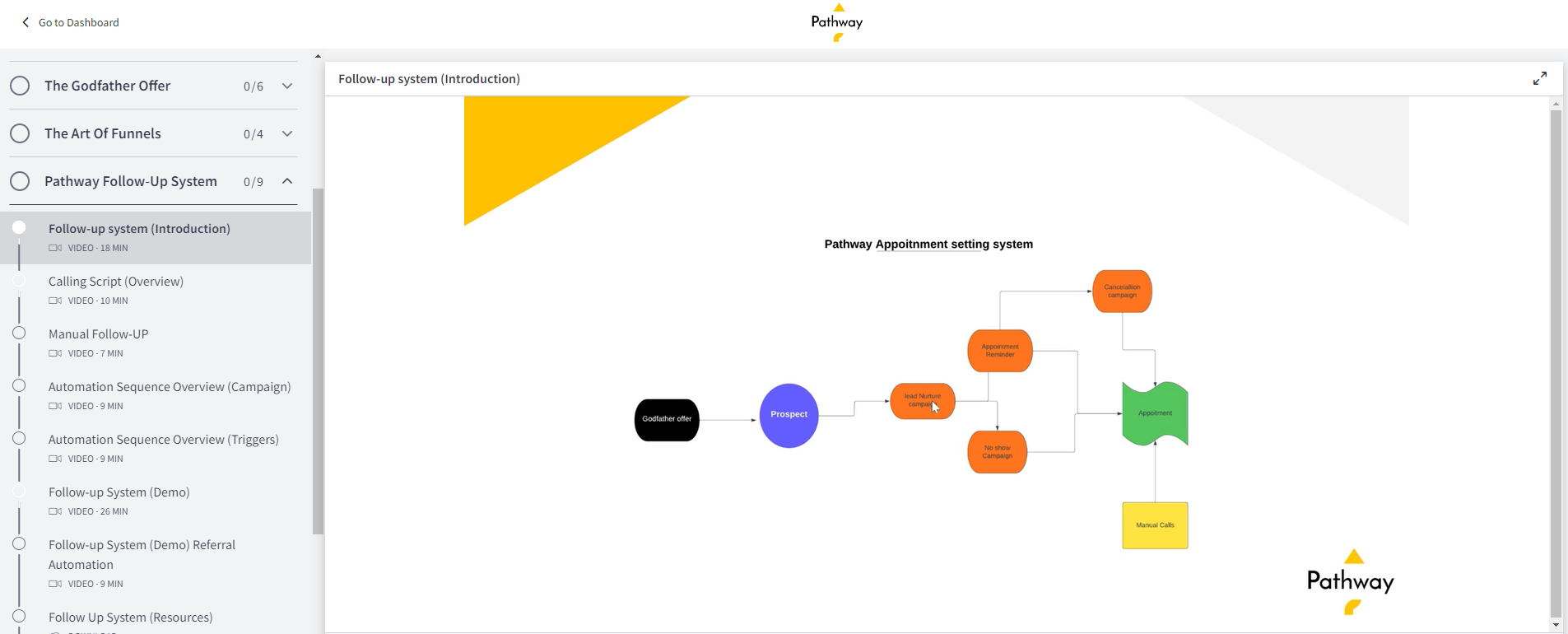This screenshot has width=1568, height=634.
Task: Select Pathway Follow-Up System module title
Action: tap(131, 181)
